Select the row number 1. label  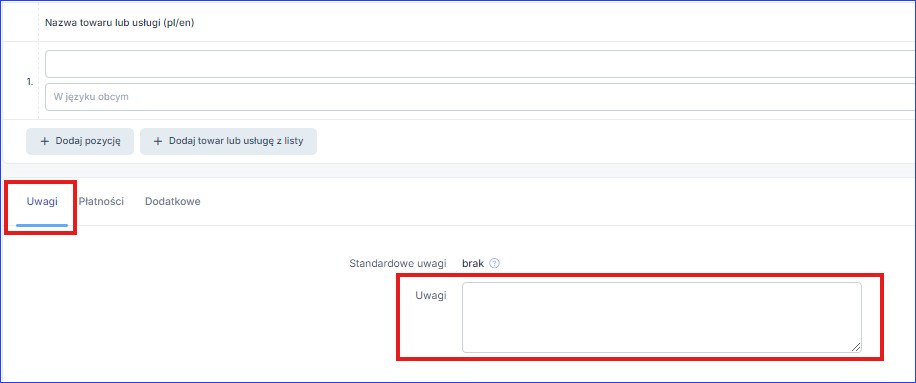point(30,82)
